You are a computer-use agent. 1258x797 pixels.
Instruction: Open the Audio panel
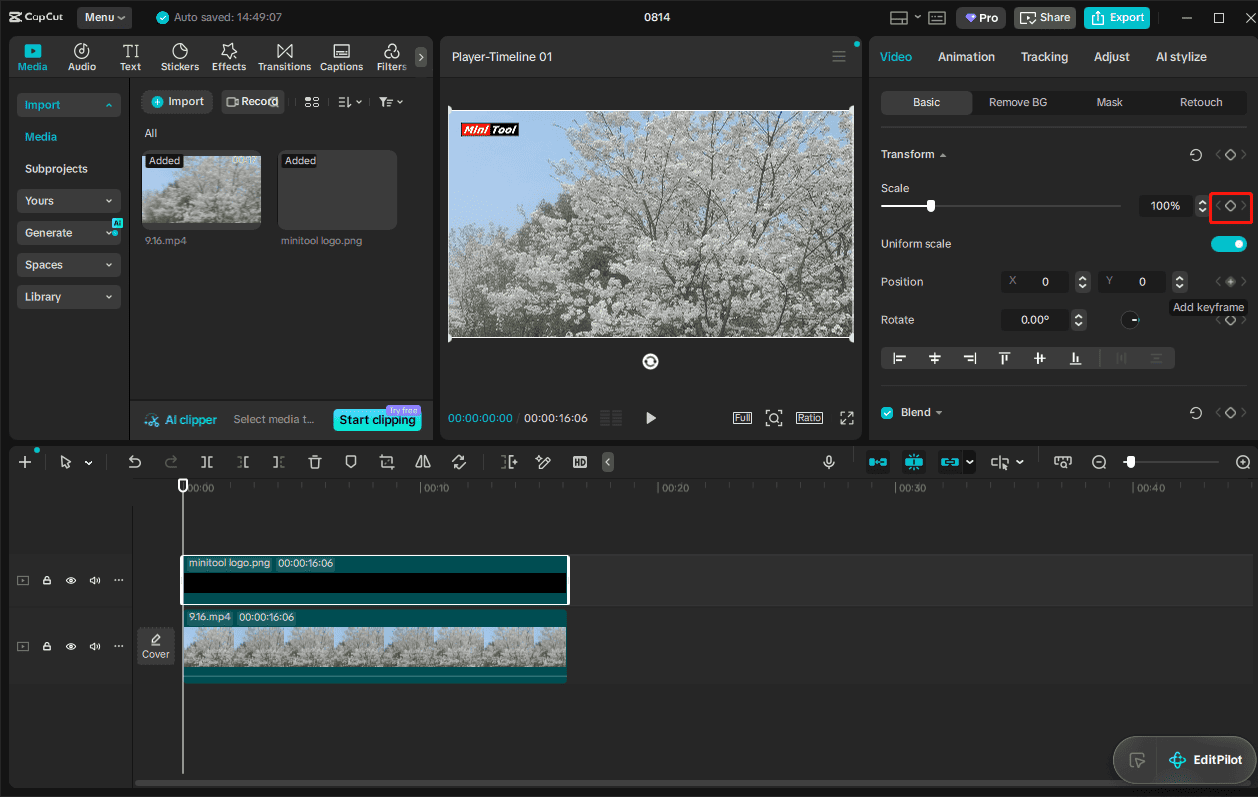click(x=82, y=57)
